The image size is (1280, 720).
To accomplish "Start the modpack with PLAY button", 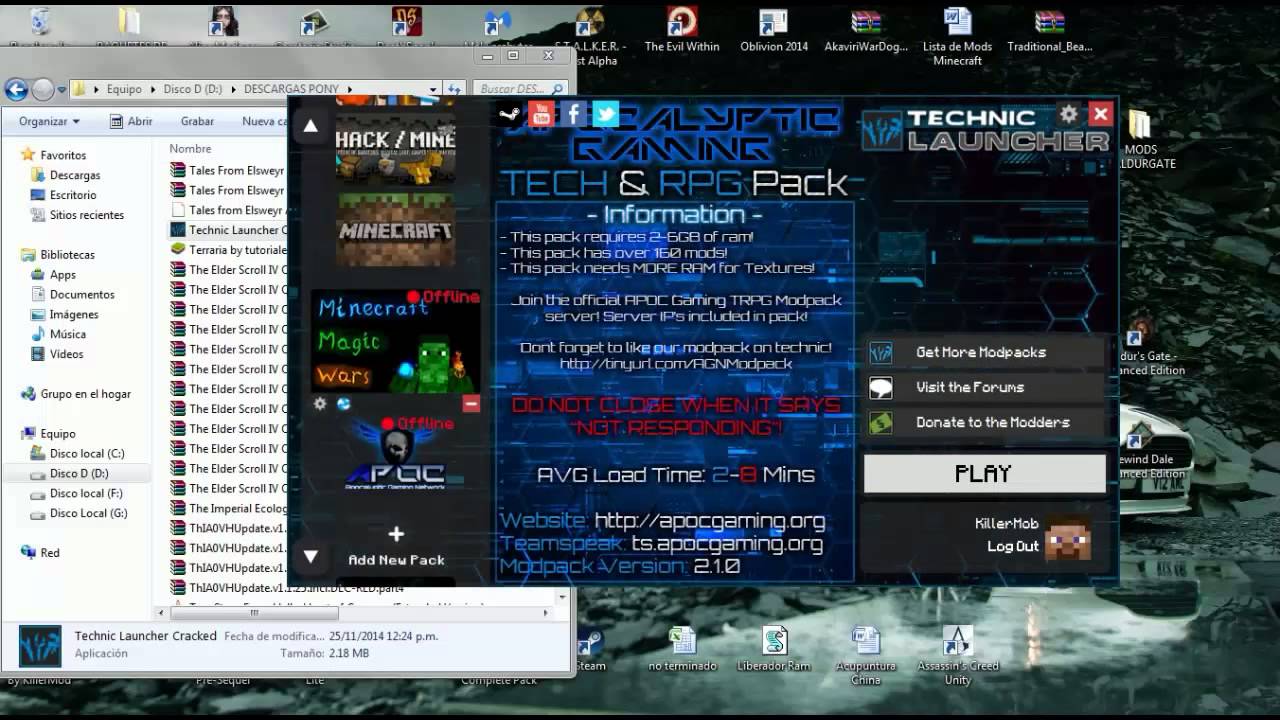I will tap(985, 473).
